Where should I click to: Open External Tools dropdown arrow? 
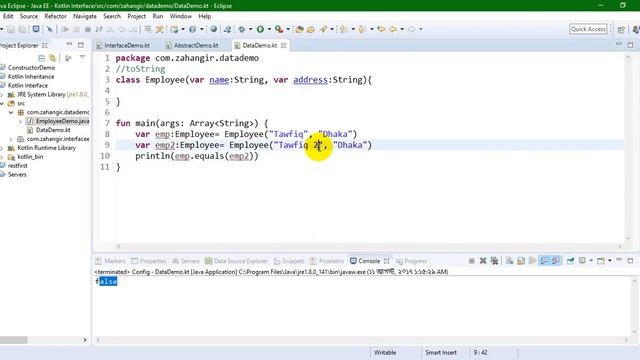pos(288,29)
